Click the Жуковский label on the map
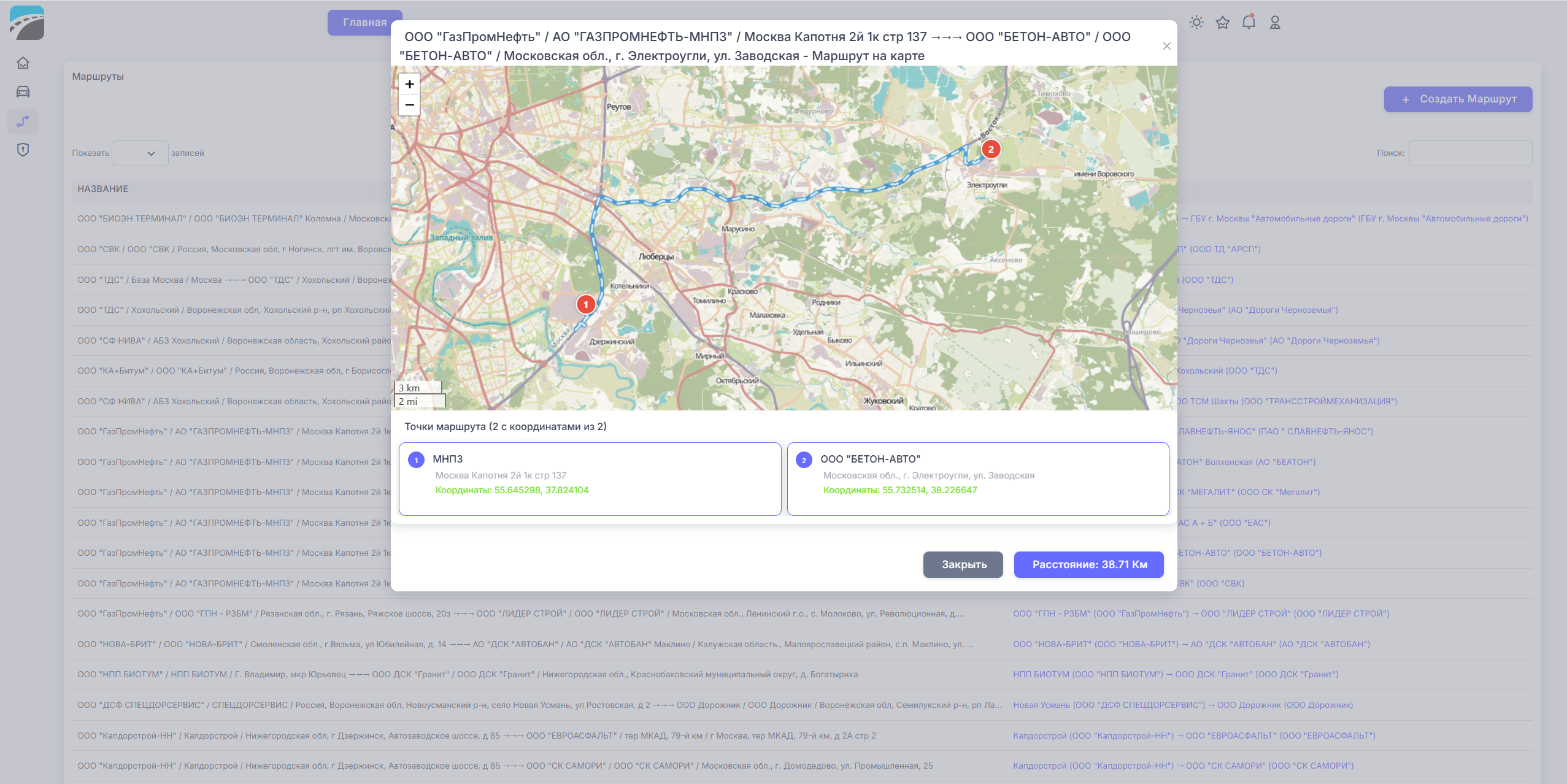1567x784 pixels. 884,401
